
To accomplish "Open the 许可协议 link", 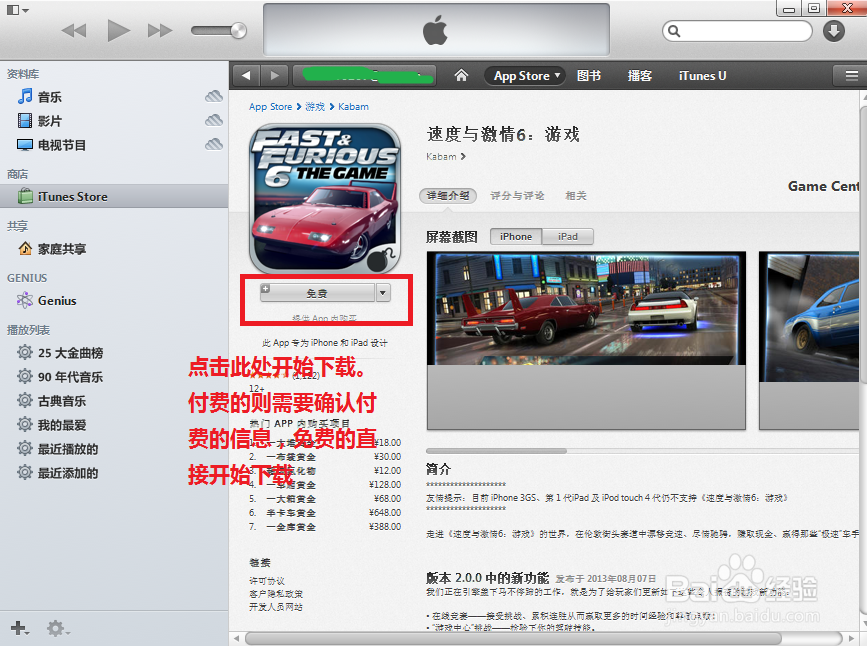I will point(267,581).
